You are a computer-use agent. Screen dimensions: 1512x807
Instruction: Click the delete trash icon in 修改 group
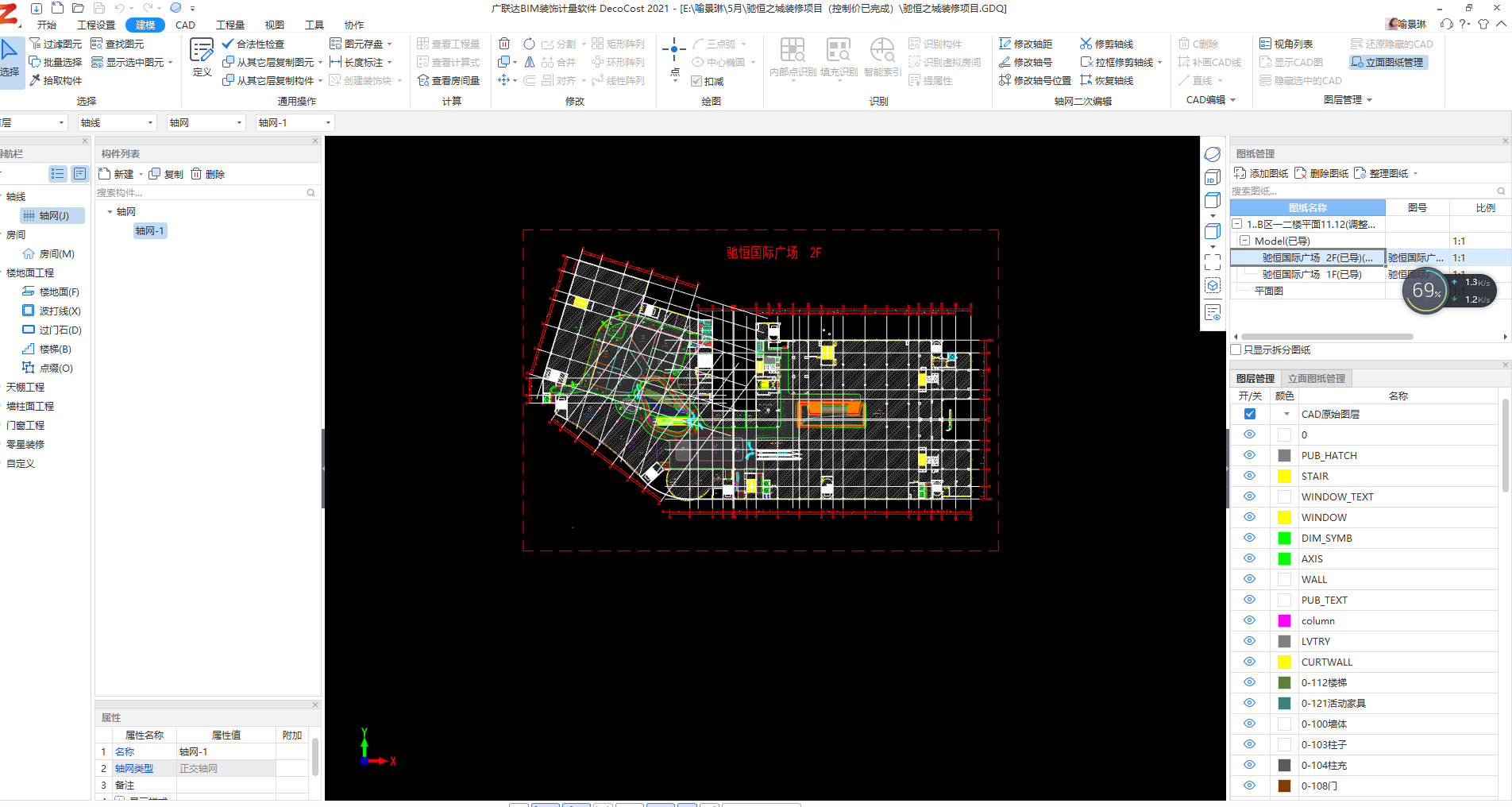[x=504, y=44]
